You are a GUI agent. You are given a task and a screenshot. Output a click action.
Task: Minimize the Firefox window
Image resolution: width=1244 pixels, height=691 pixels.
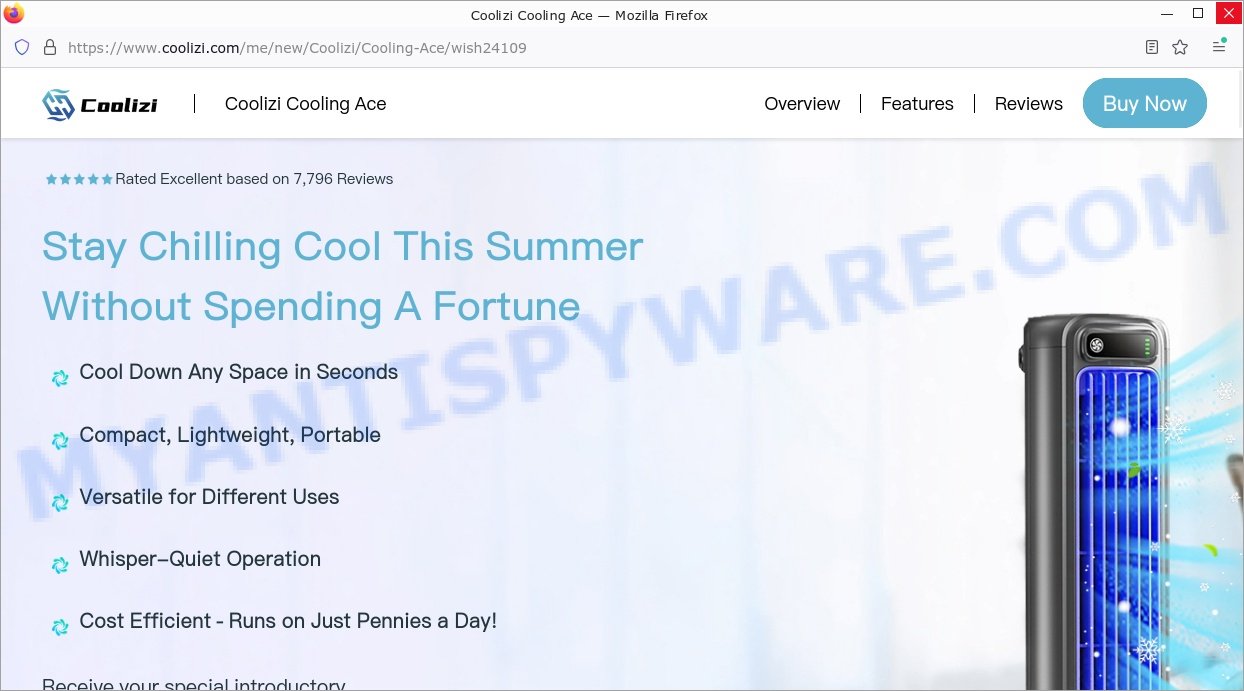click(1167, 14)
